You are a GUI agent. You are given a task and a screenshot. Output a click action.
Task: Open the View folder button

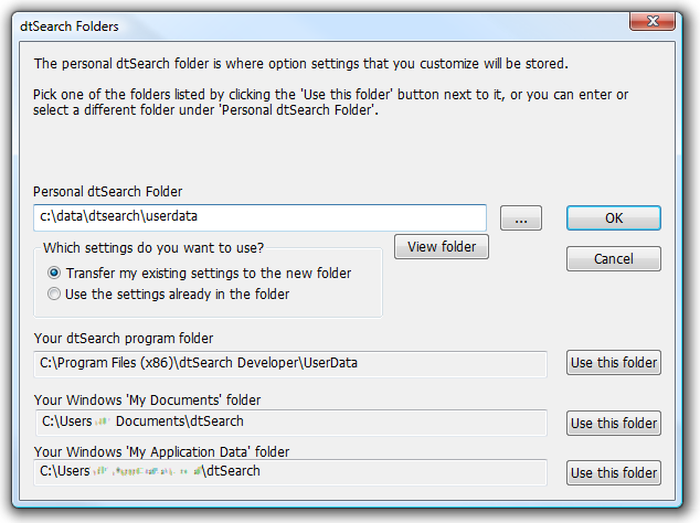442,247
